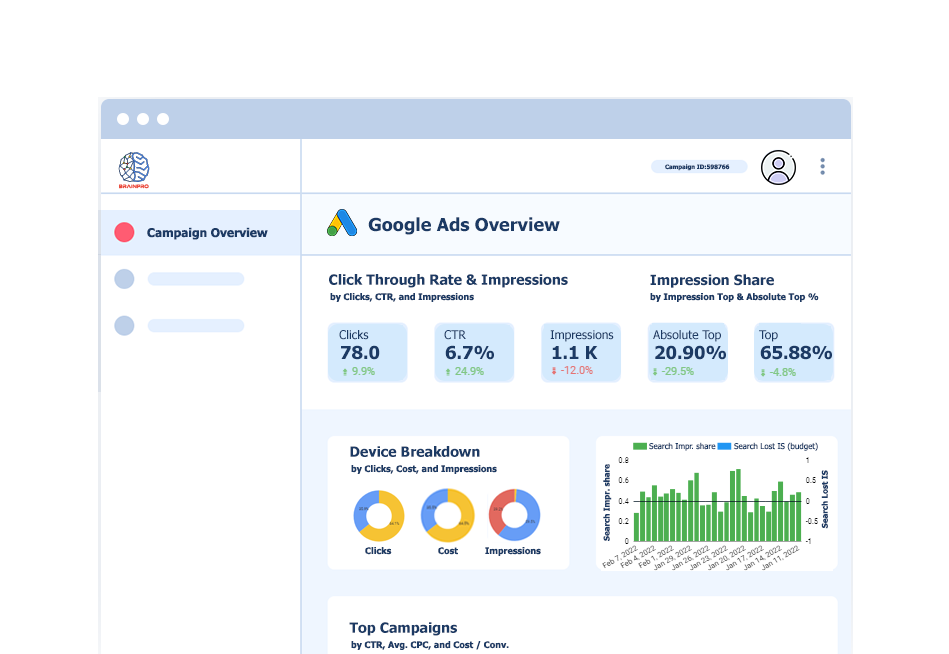Click the BrainPro brain logo

133,167
